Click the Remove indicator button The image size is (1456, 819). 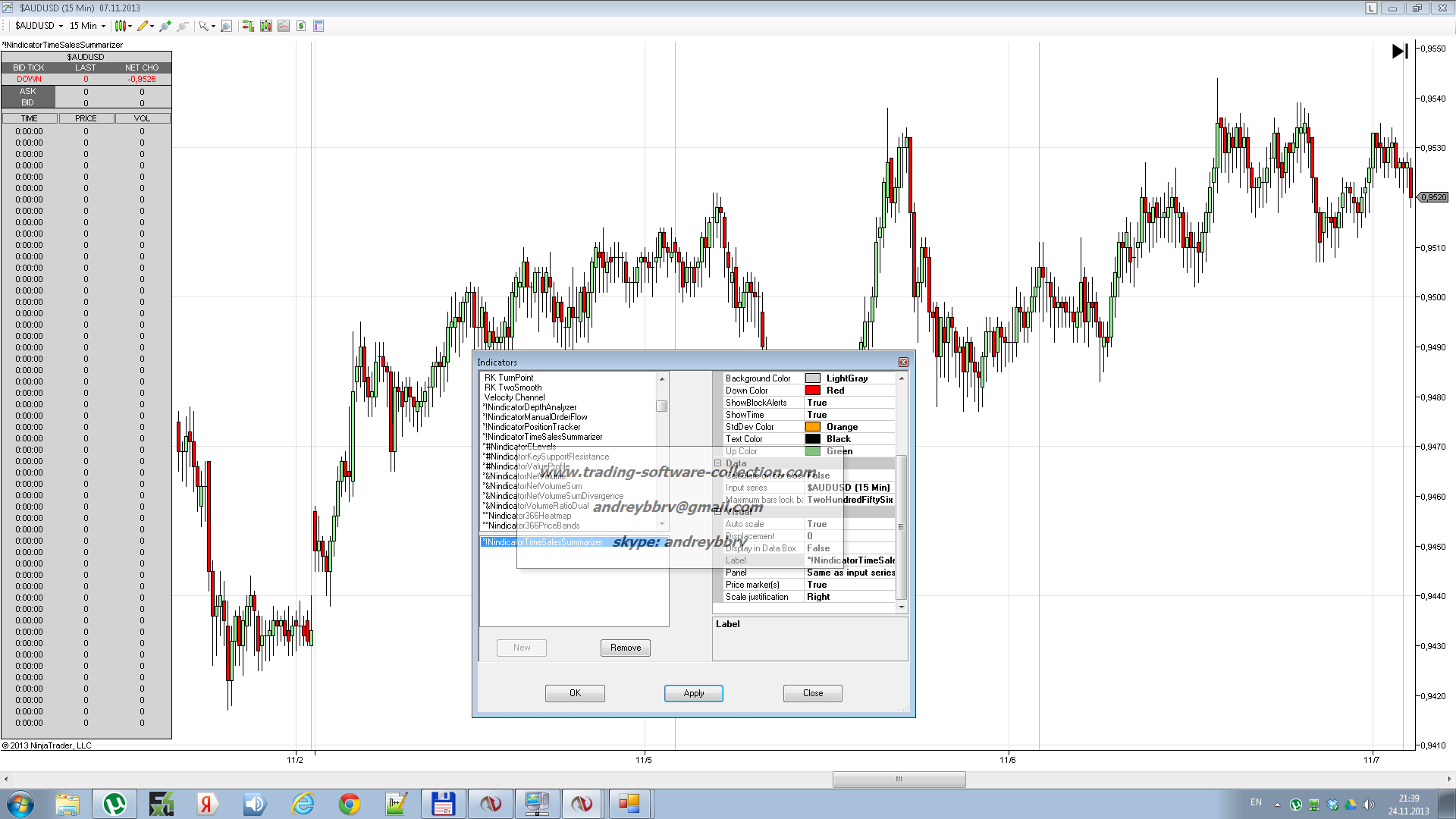(625, 648)
